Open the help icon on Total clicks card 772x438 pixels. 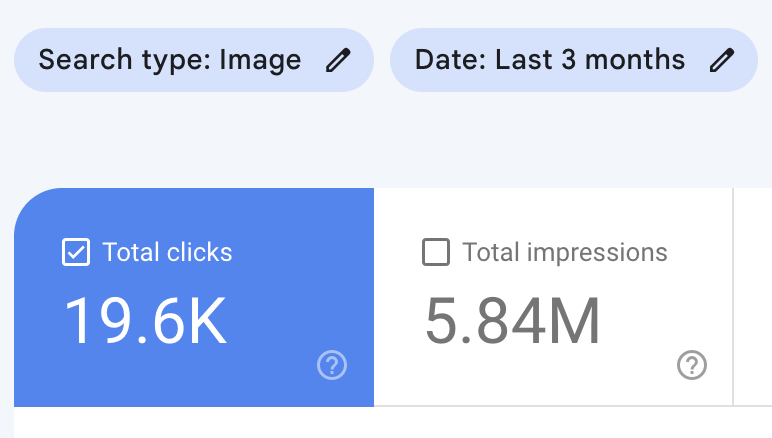point(332,366)
